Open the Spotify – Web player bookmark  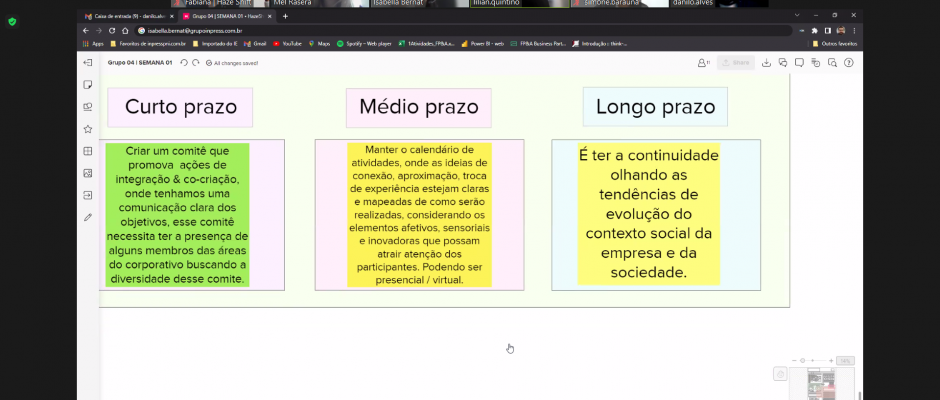364,44
